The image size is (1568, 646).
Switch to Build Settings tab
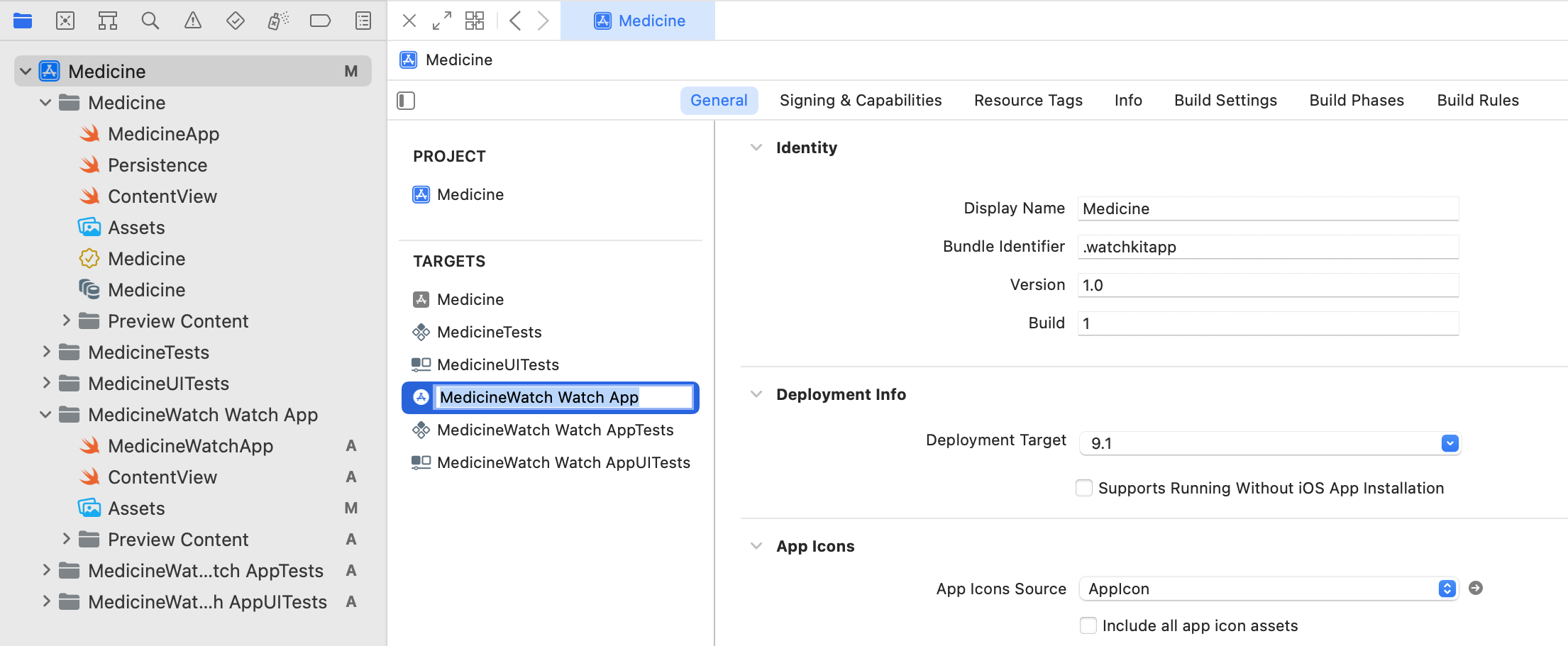[1225, 101]
